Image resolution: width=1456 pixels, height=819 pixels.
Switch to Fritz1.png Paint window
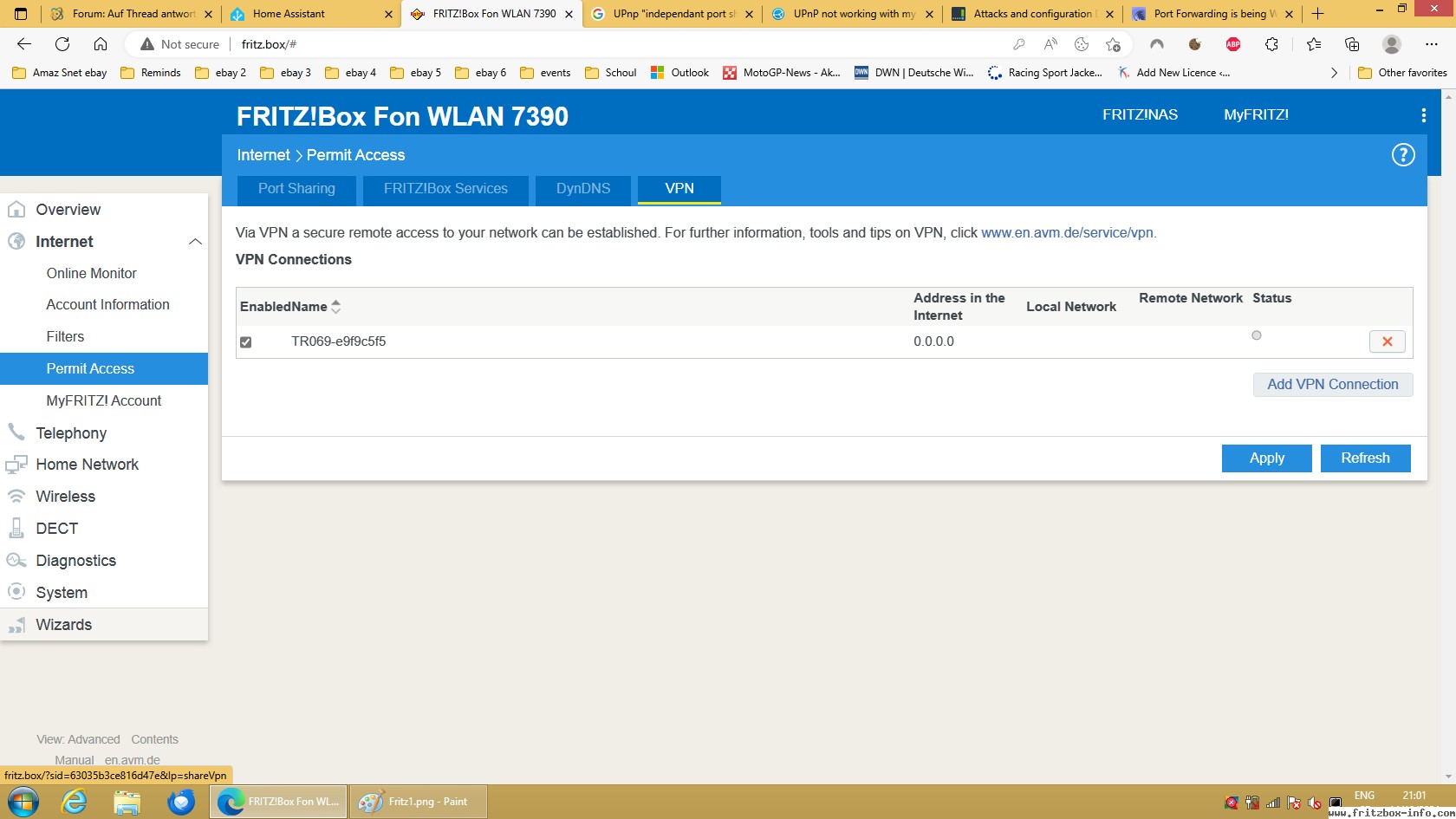pos(418,802)
